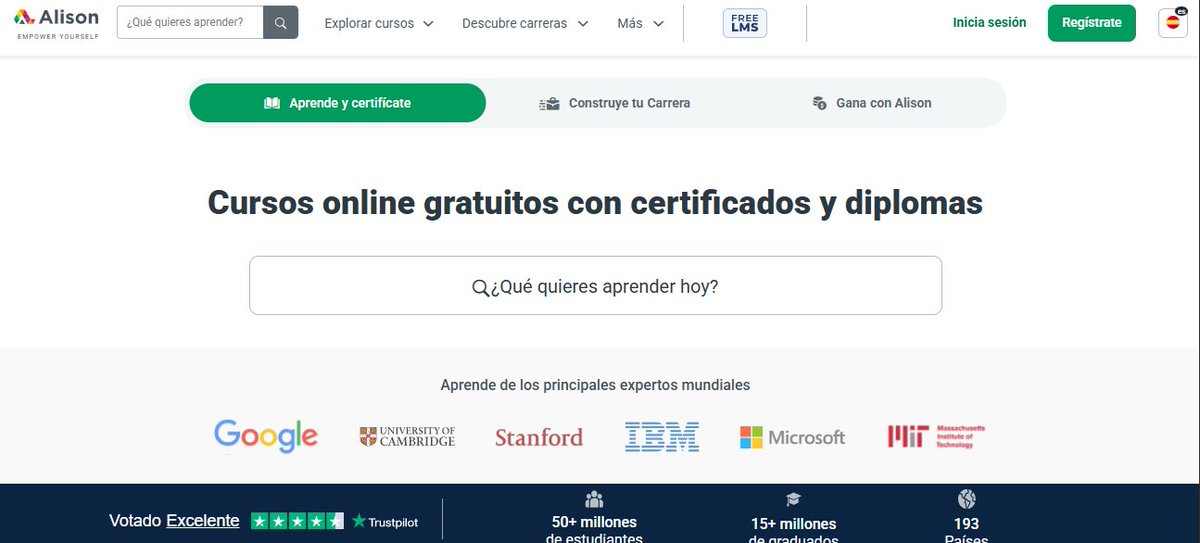Click the IBM logo

coord(662,436)
